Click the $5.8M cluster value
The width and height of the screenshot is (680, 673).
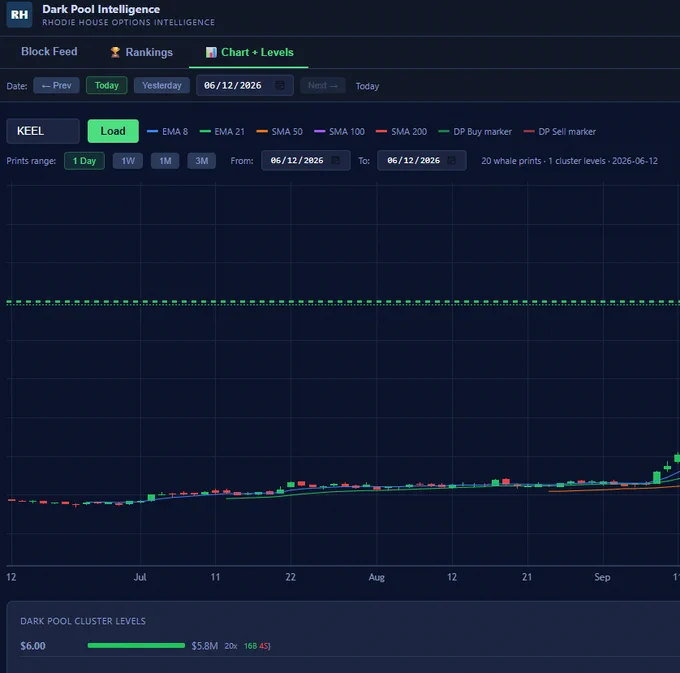[205, 646]
